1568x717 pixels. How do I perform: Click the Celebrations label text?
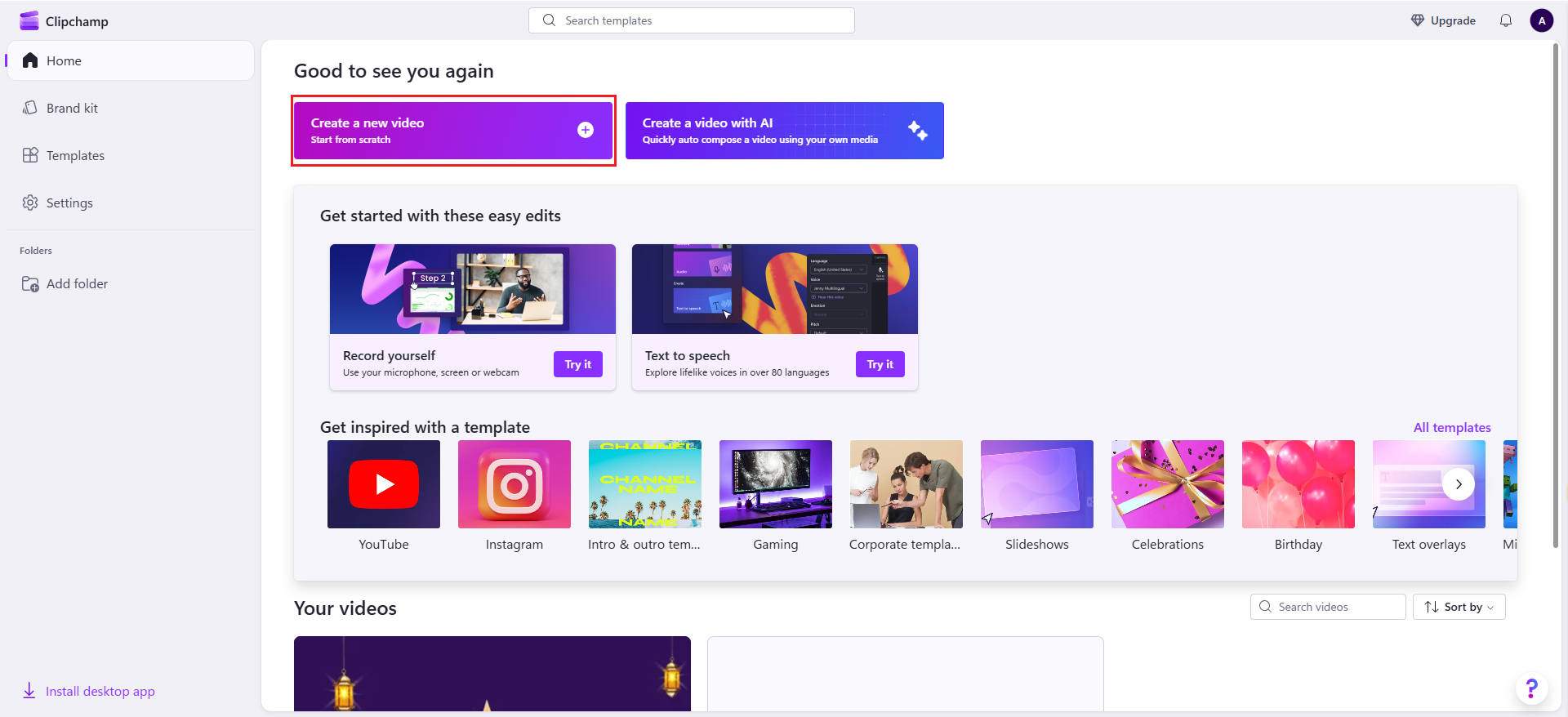click(1168, 544)
